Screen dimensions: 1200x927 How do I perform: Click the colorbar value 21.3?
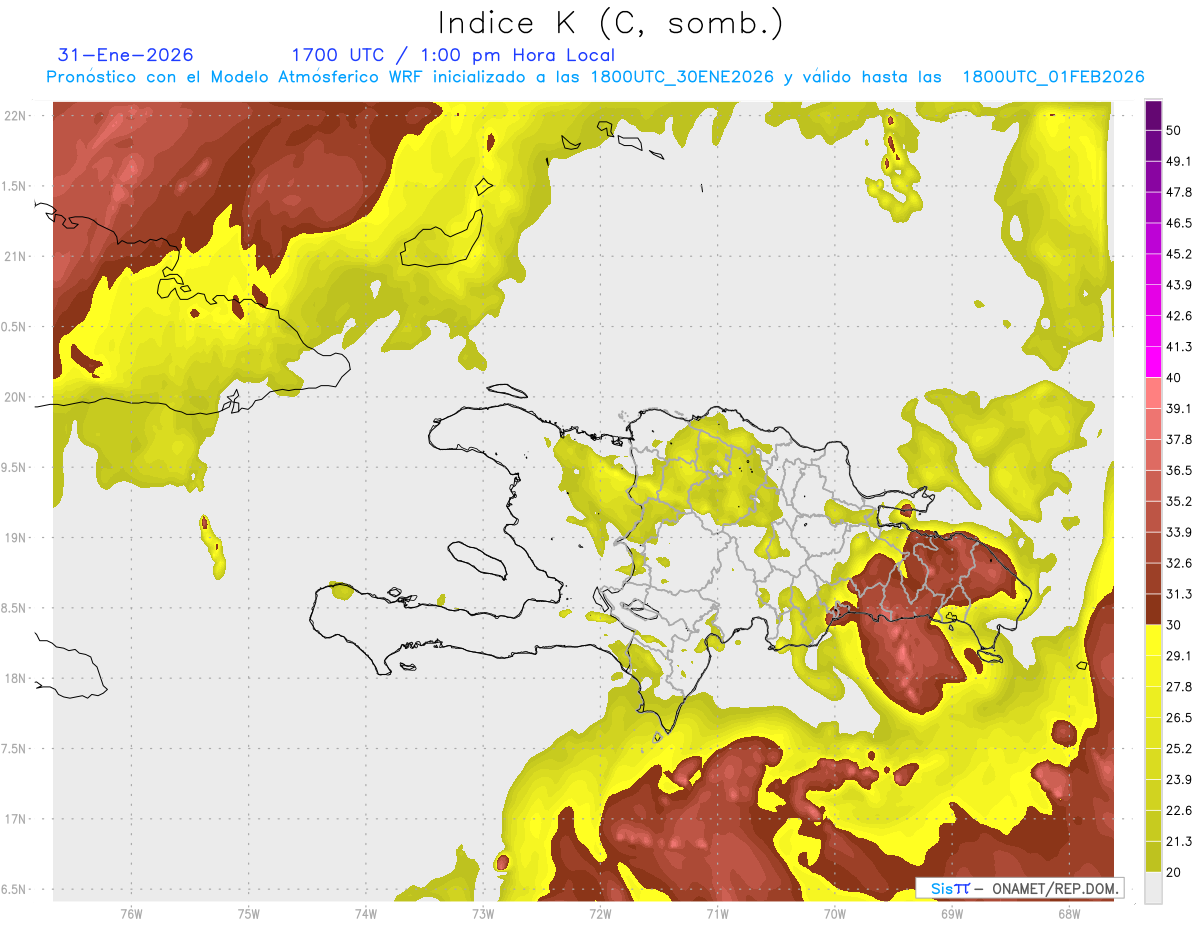pyautogui.click(x=1178, y=842)
